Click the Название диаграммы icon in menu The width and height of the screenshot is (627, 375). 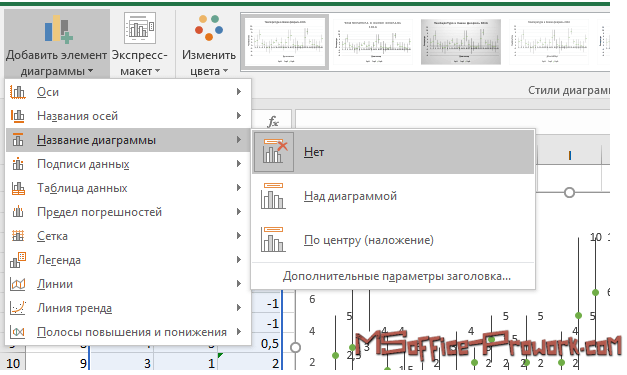pos(18,140)
